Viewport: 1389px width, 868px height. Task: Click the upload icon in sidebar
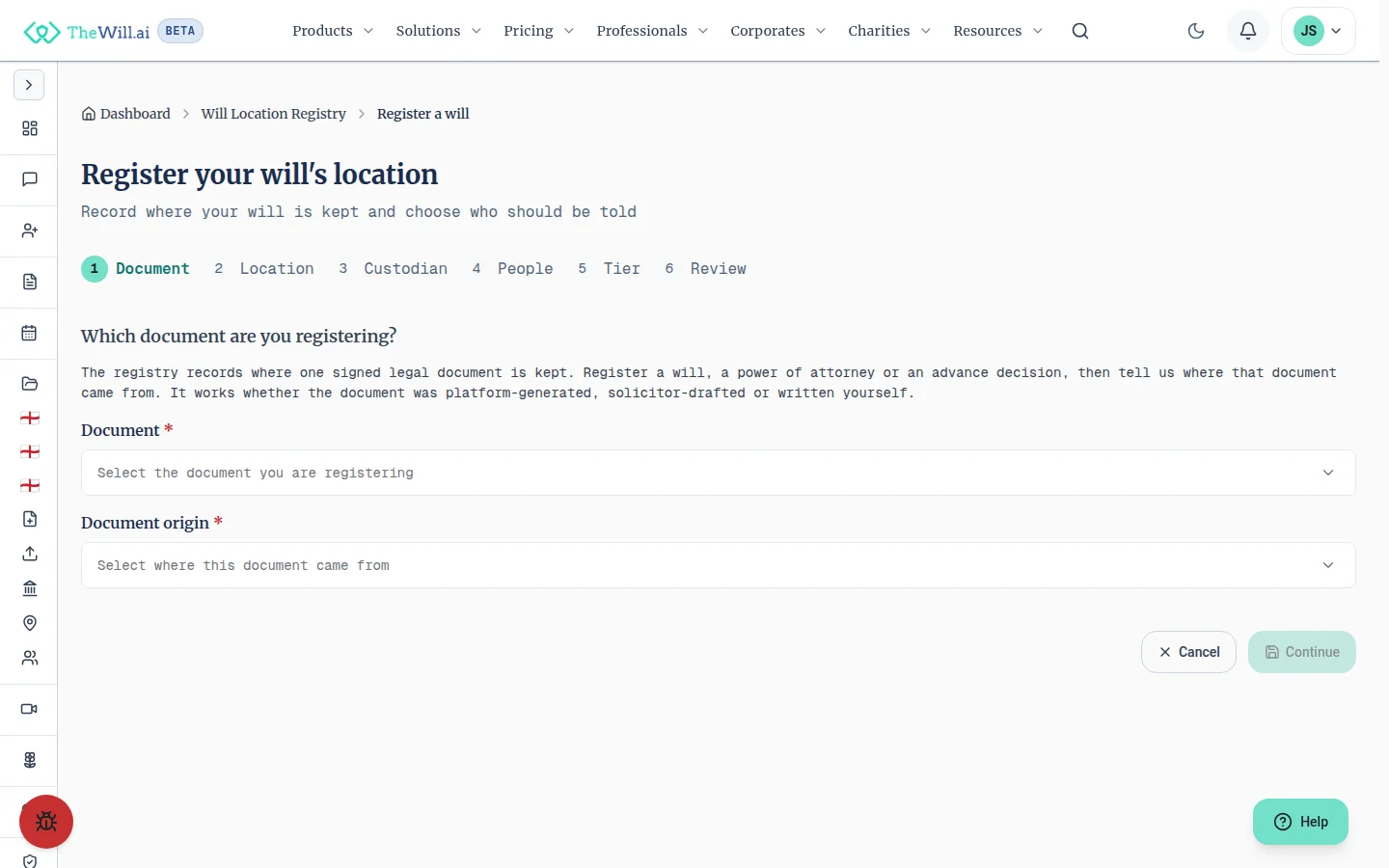tap(30, 554)
